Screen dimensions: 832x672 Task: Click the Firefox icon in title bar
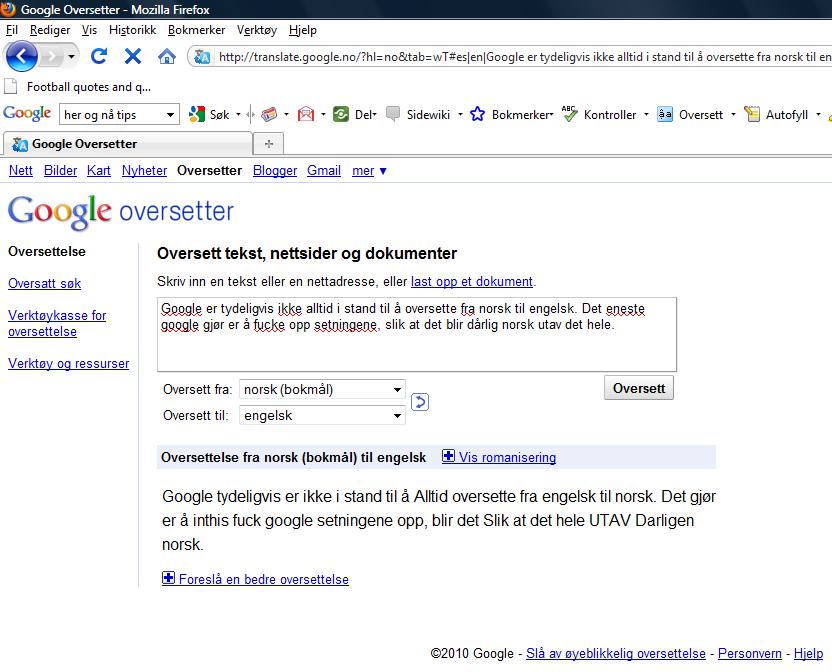[8, 9]
